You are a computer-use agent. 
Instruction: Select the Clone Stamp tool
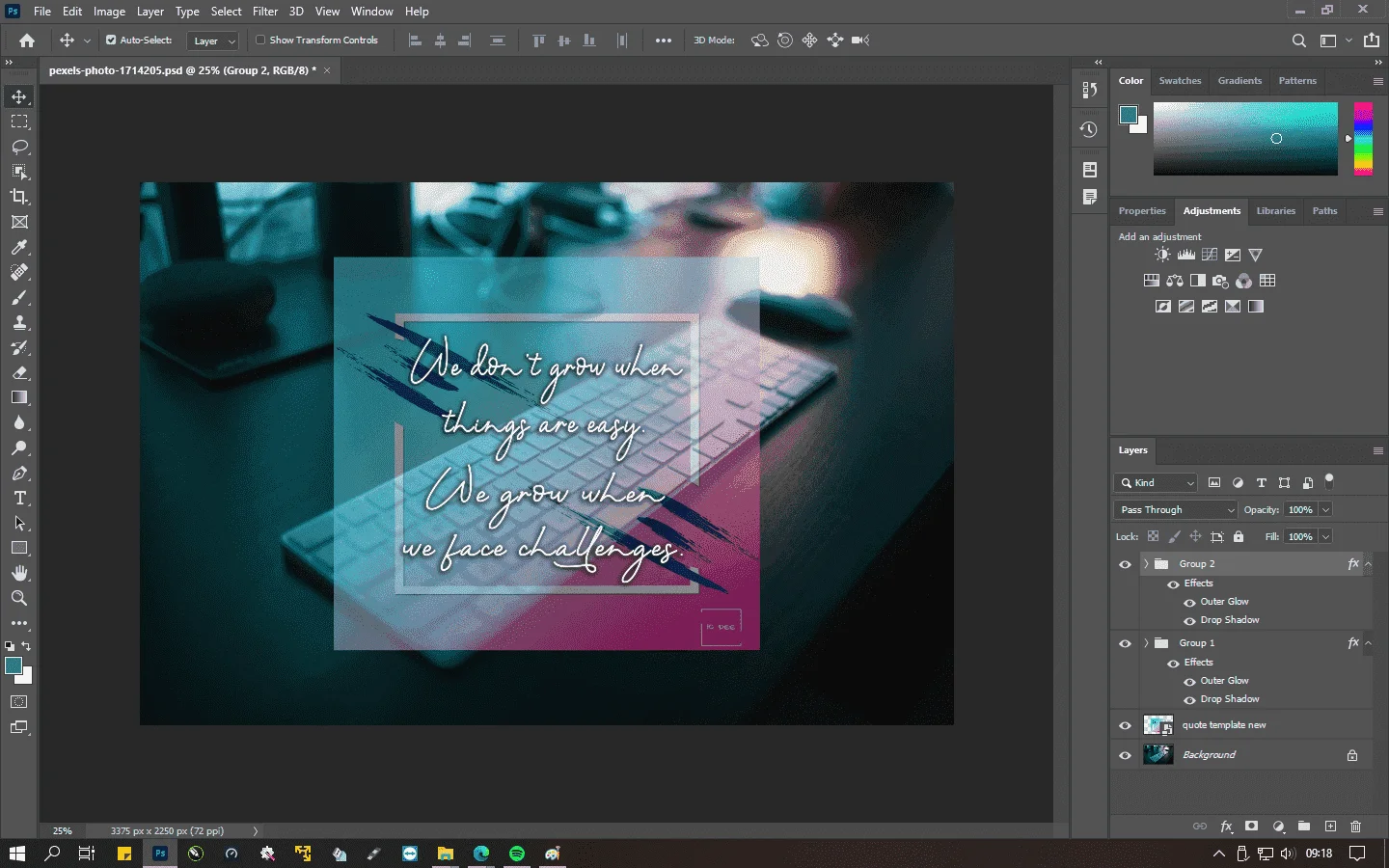point(19,322)
